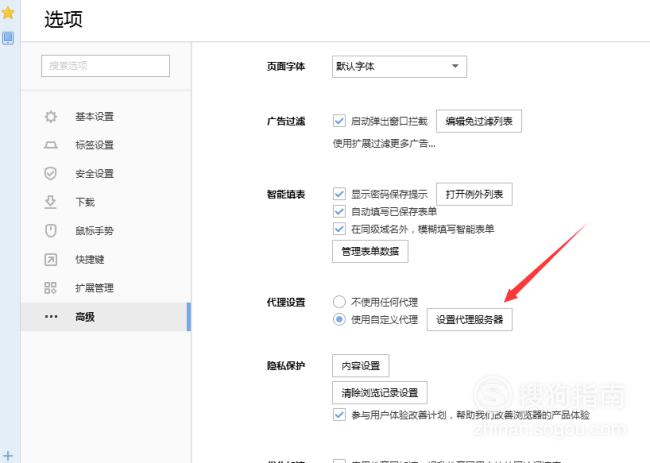Viewport: 650px width, 463px height.
Task: Click the 页面字体 label text
Action: [286, 66]
